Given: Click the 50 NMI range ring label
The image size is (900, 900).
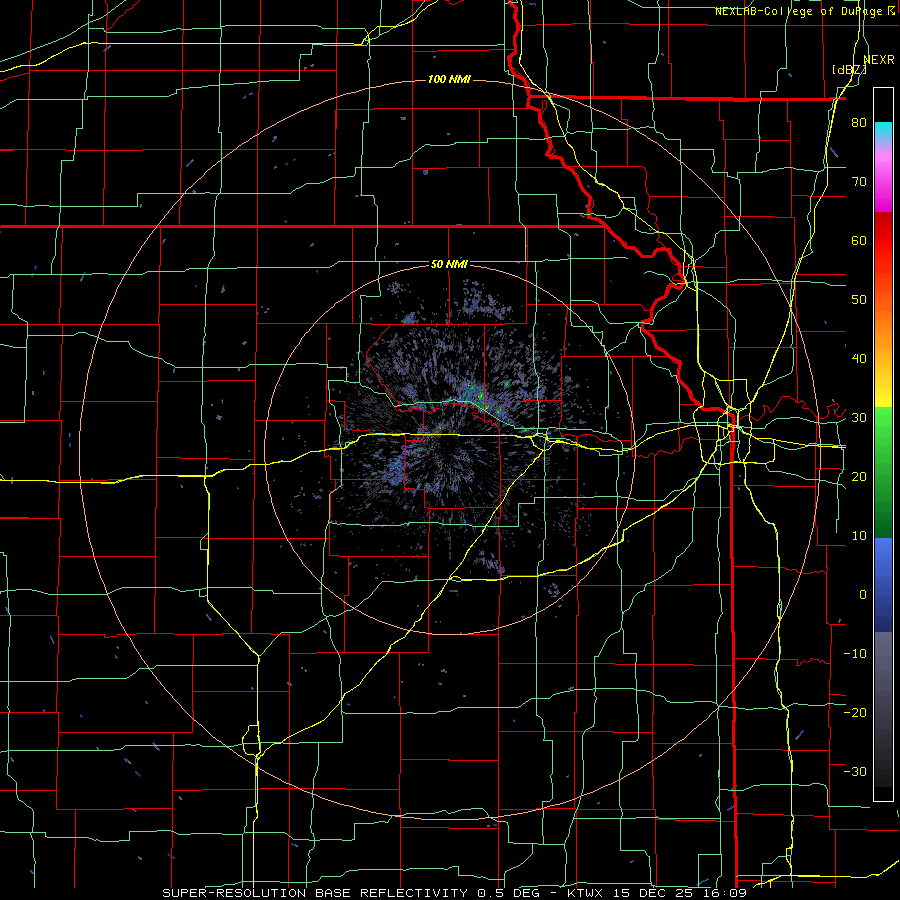Looking at the screenshot, I should coord(449,264).
